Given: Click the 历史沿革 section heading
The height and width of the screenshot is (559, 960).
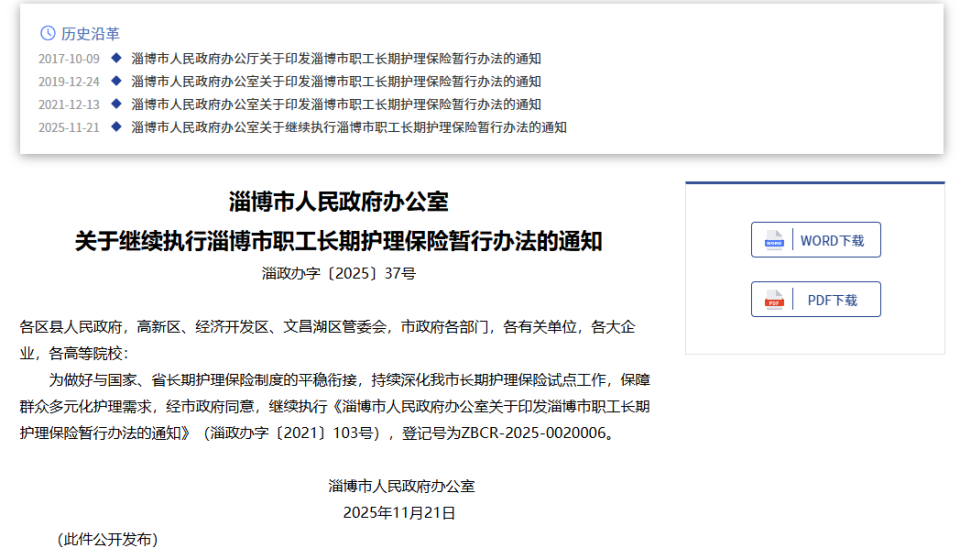Looking at the screenshot, I should point(90,34).
